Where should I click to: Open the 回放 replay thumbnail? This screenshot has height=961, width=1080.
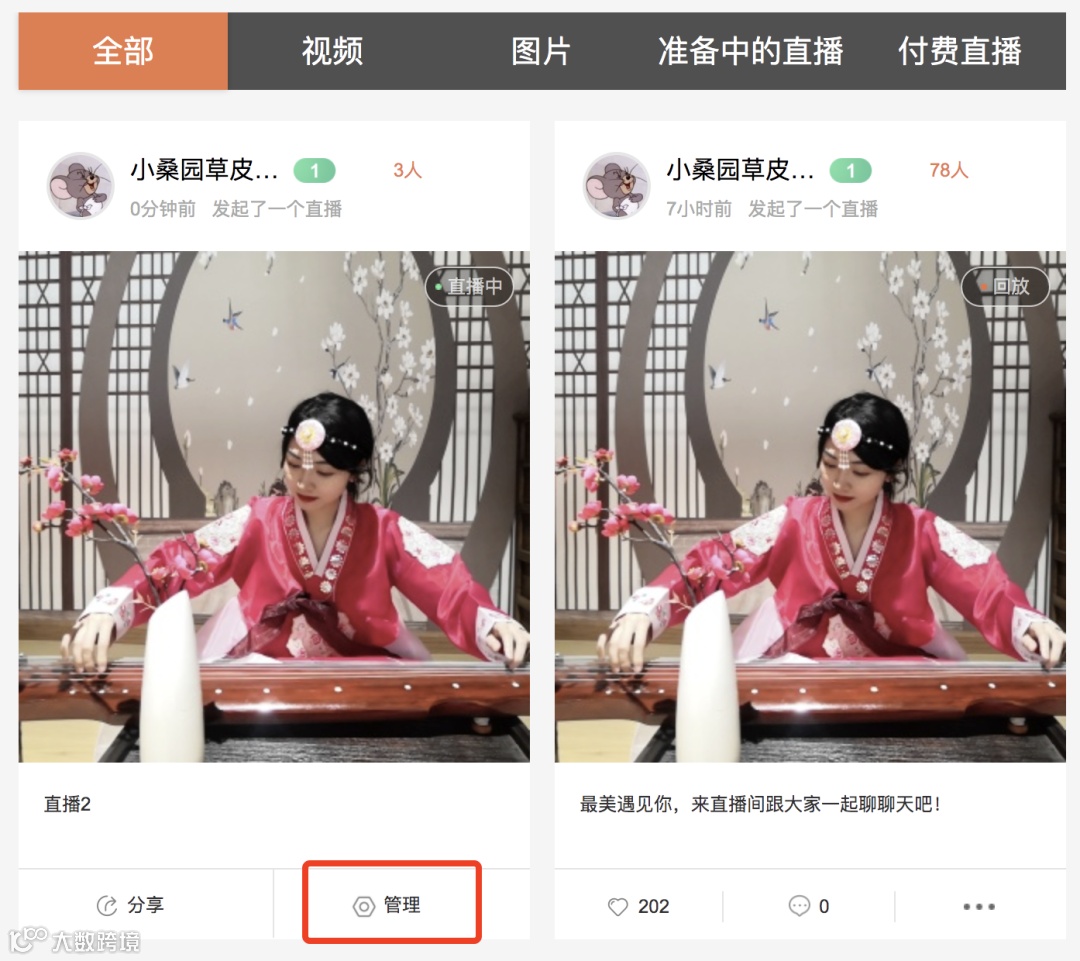pos(810,506)
